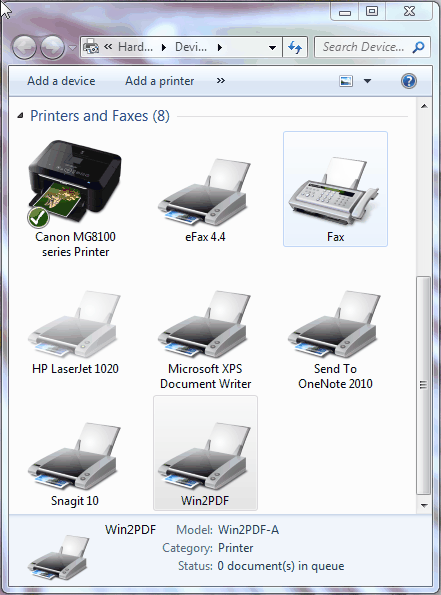Image resolution: width=441 pixels, height=595 pixels.
Task: Click the 'Win2PDF-A' model value
Action: (248, 530)
